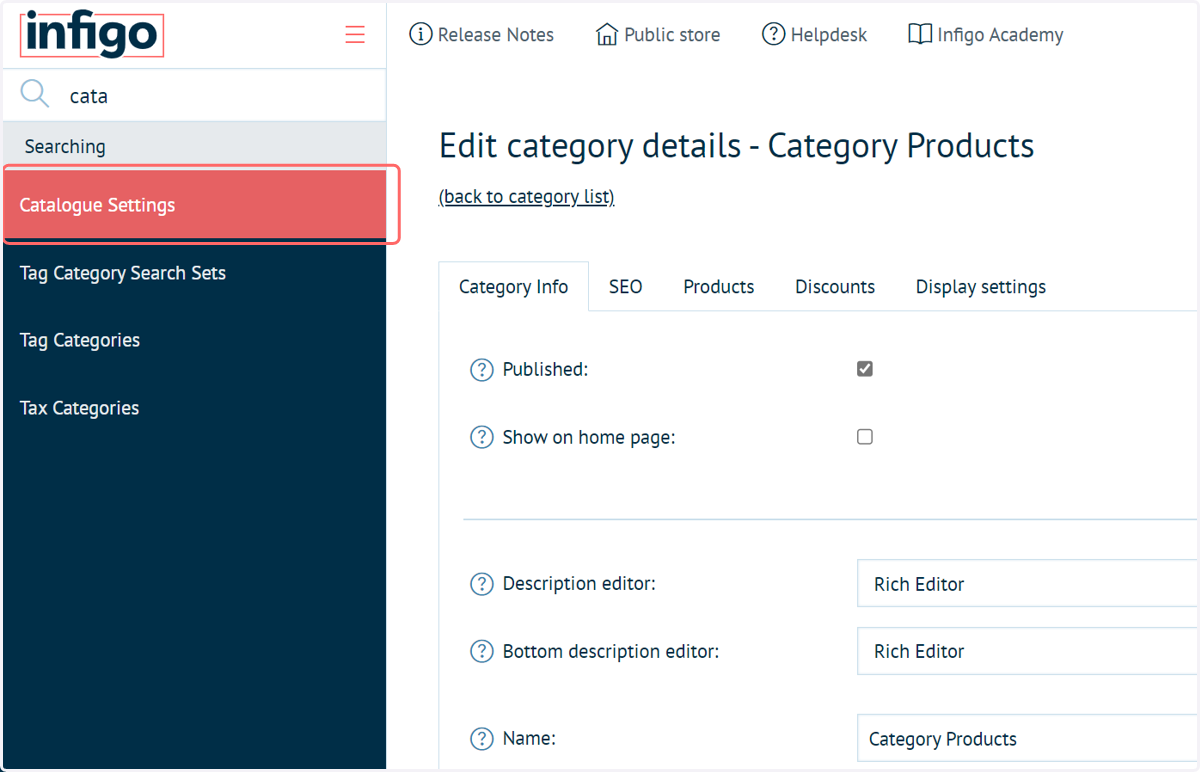
Task: Click the Infigo logo
Action: 91,34
